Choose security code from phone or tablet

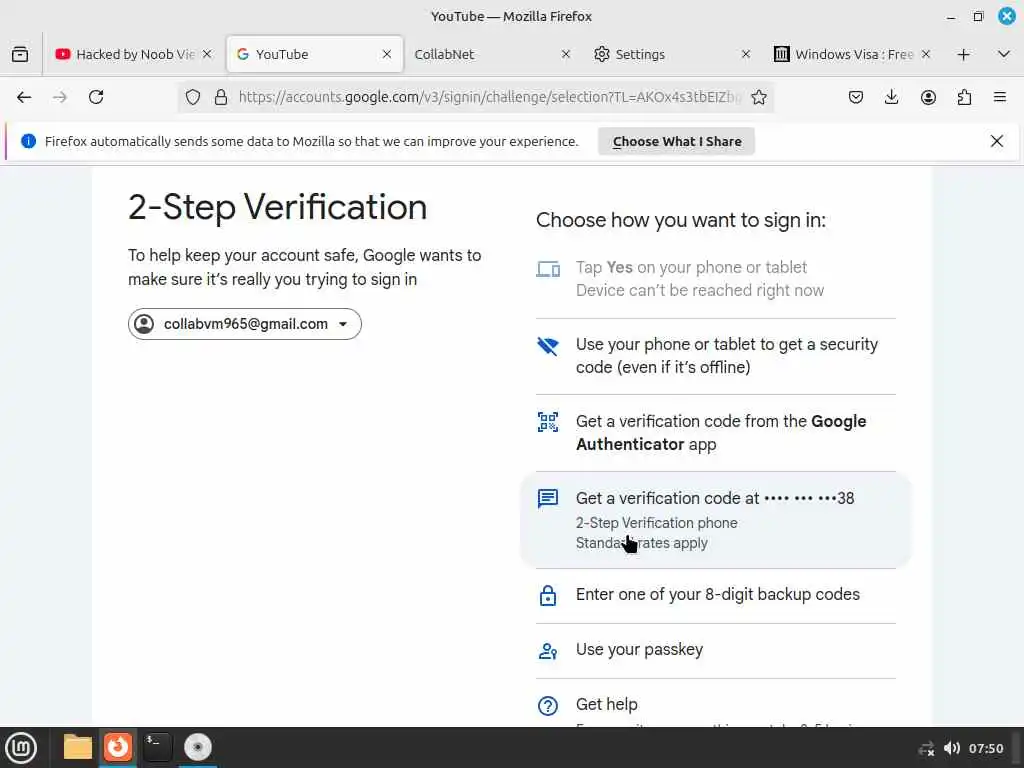716,356
